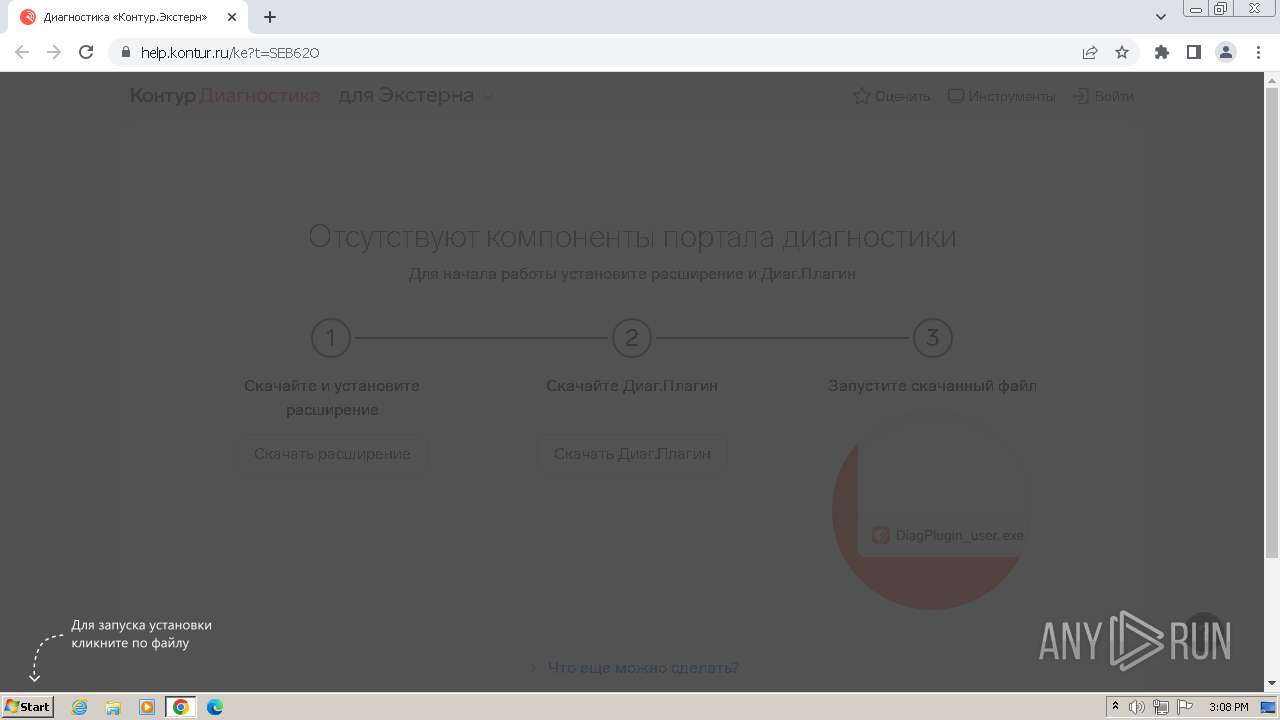Viewport: 1280px width, 720px height.
Task: Show hidden system tray icons
Action: pyautogui.click(x=1115, y=707)
